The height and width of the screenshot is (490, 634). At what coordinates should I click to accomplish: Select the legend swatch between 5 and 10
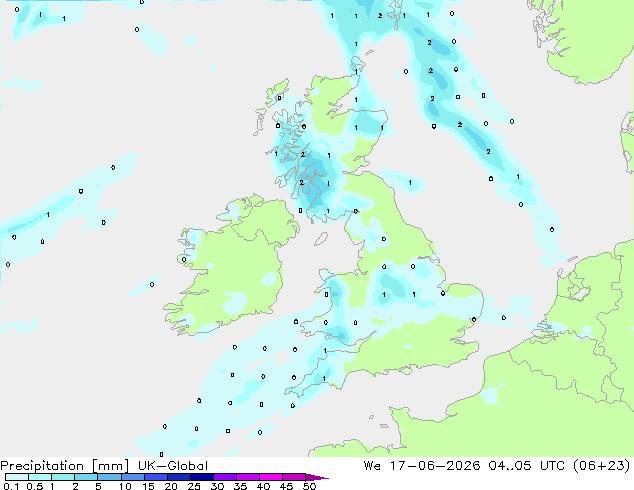pyautogui.click(x=109, y=477)
